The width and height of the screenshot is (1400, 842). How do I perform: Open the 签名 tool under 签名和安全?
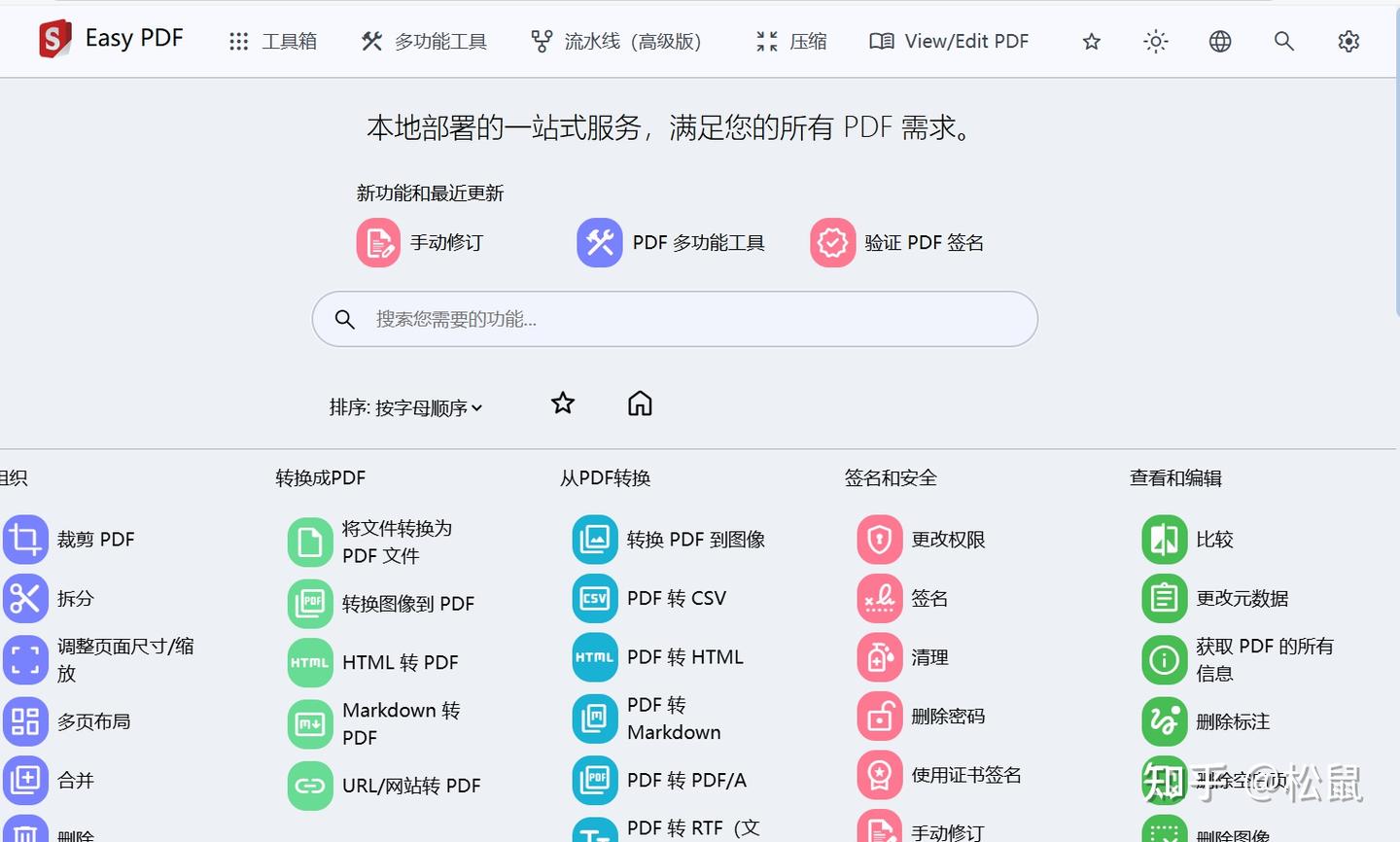pyautogui.click(x=929, y=598)
